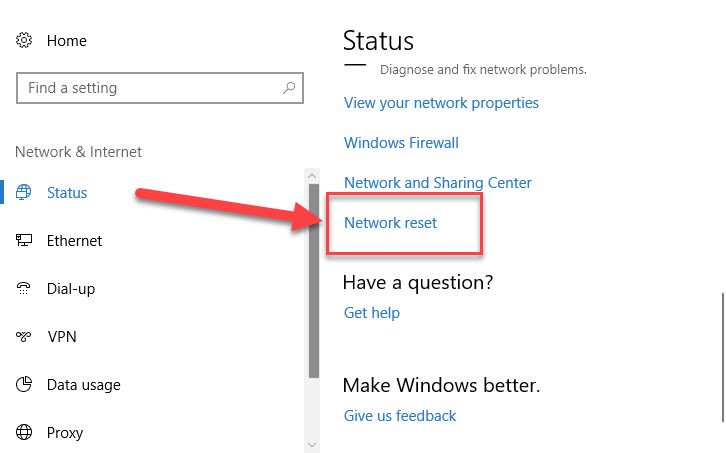
Task: Click the Proxy globe icon
Action: point(24,432)
